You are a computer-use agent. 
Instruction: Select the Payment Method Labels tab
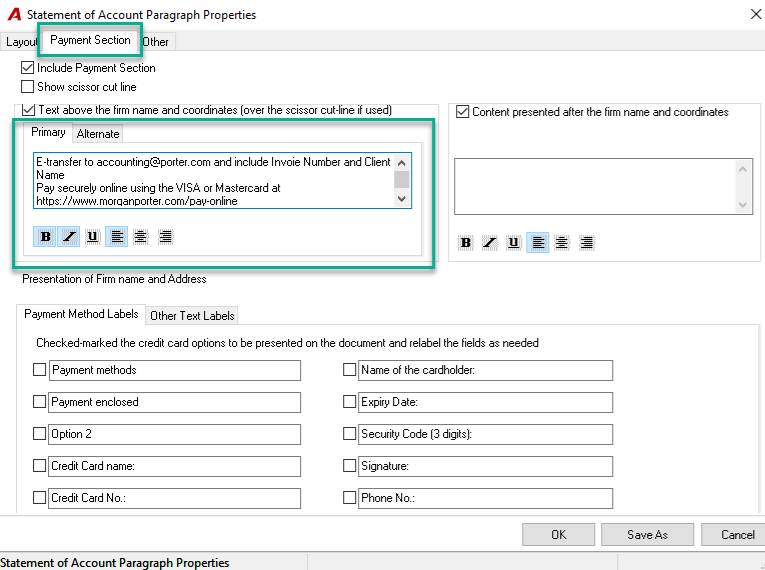pos(81,314)
